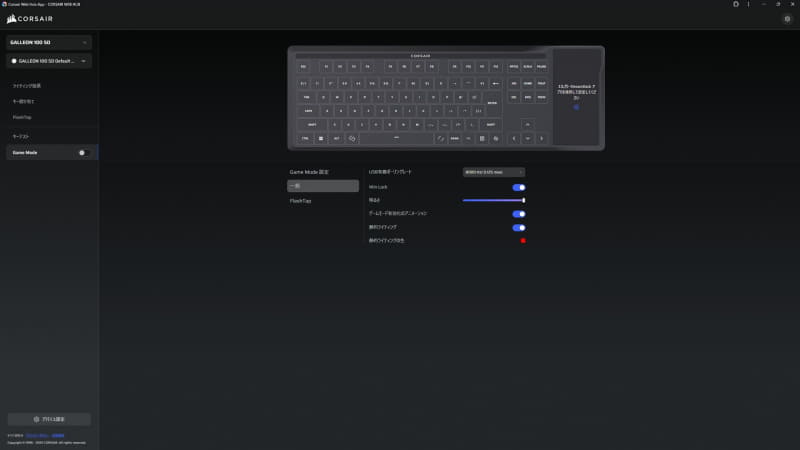This screenshot has height=450, width=800.
Task: Select the Page Down key on the keyboard
Action: [x=541, y=97]
